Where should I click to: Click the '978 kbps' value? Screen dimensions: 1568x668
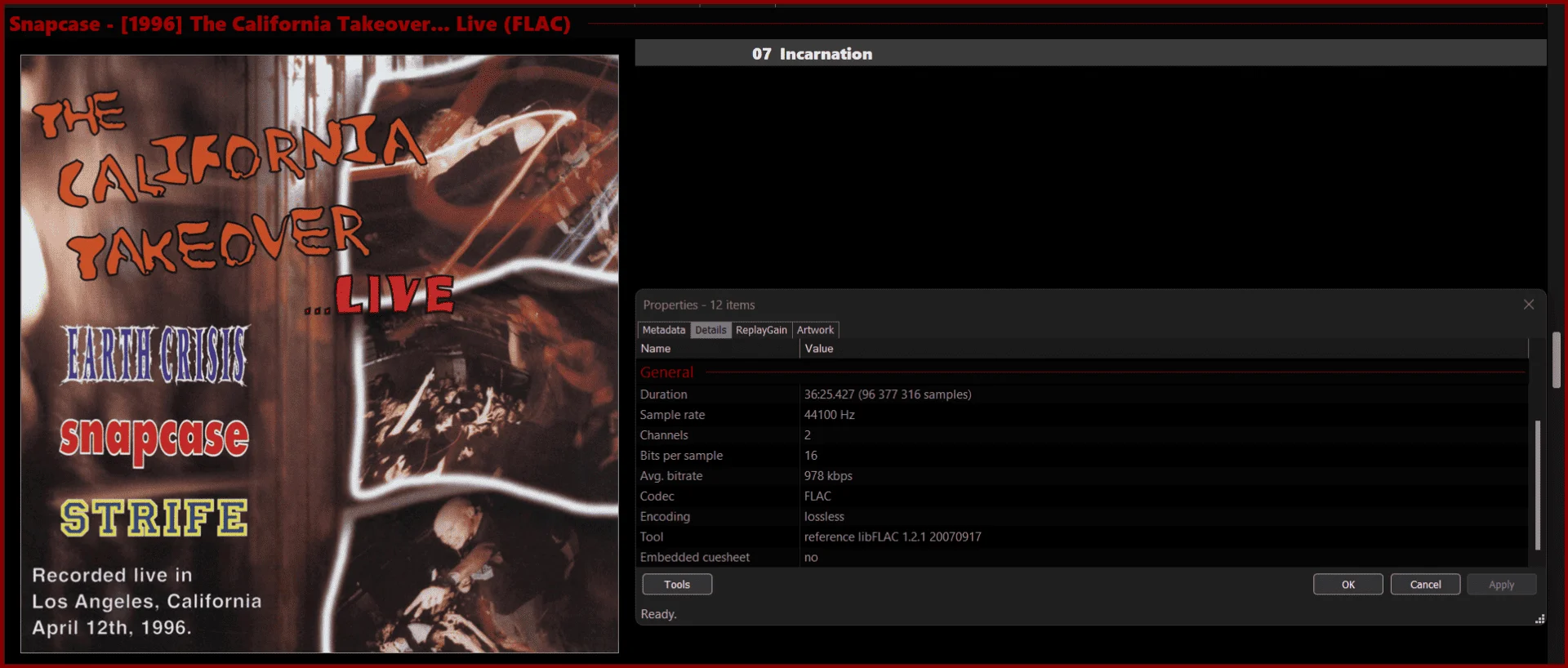pyautogui.click(x=828, y=476)
